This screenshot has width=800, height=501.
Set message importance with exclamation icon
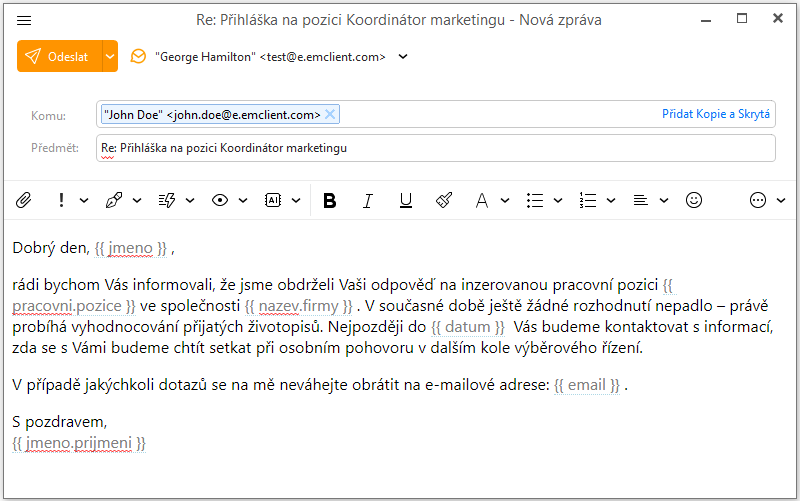point(61,200)
